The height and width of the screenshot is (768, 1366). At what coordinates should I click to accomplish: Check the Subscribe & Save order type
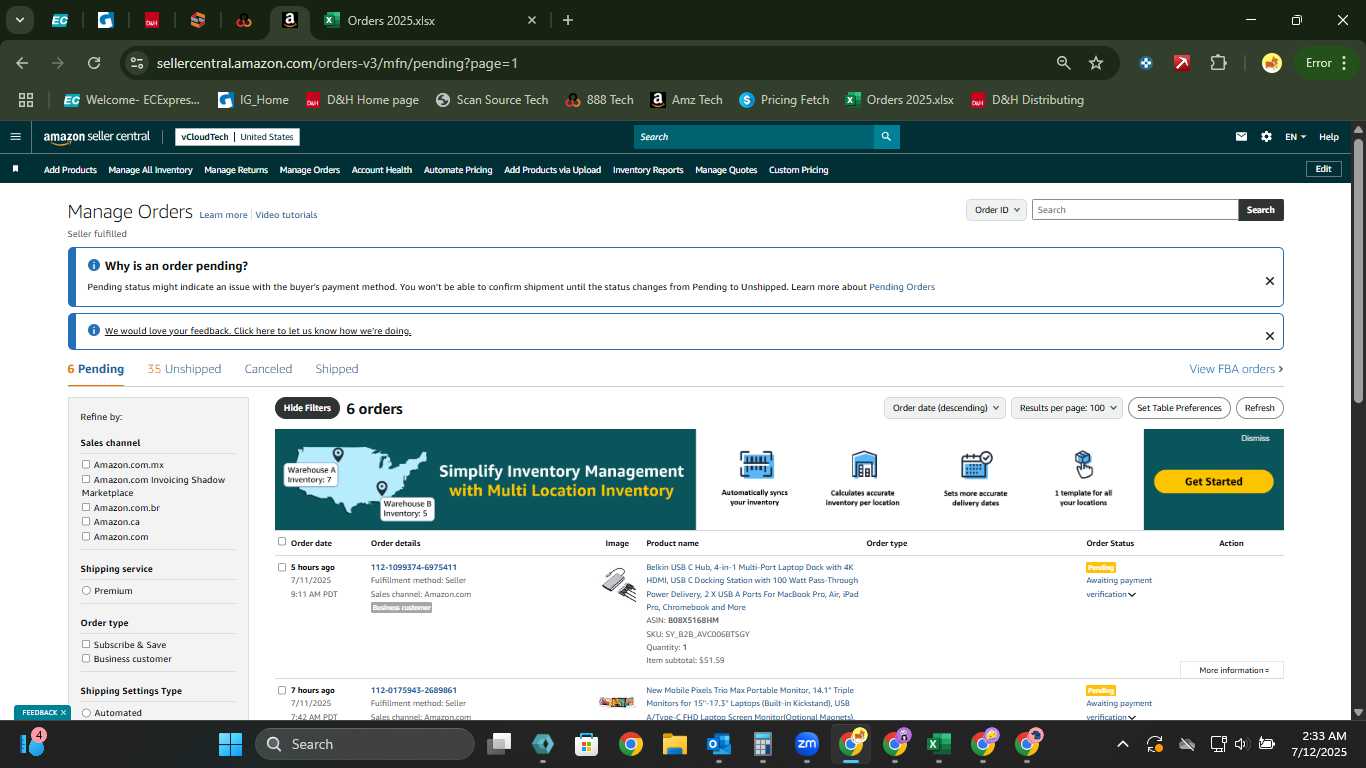[86, 644]
